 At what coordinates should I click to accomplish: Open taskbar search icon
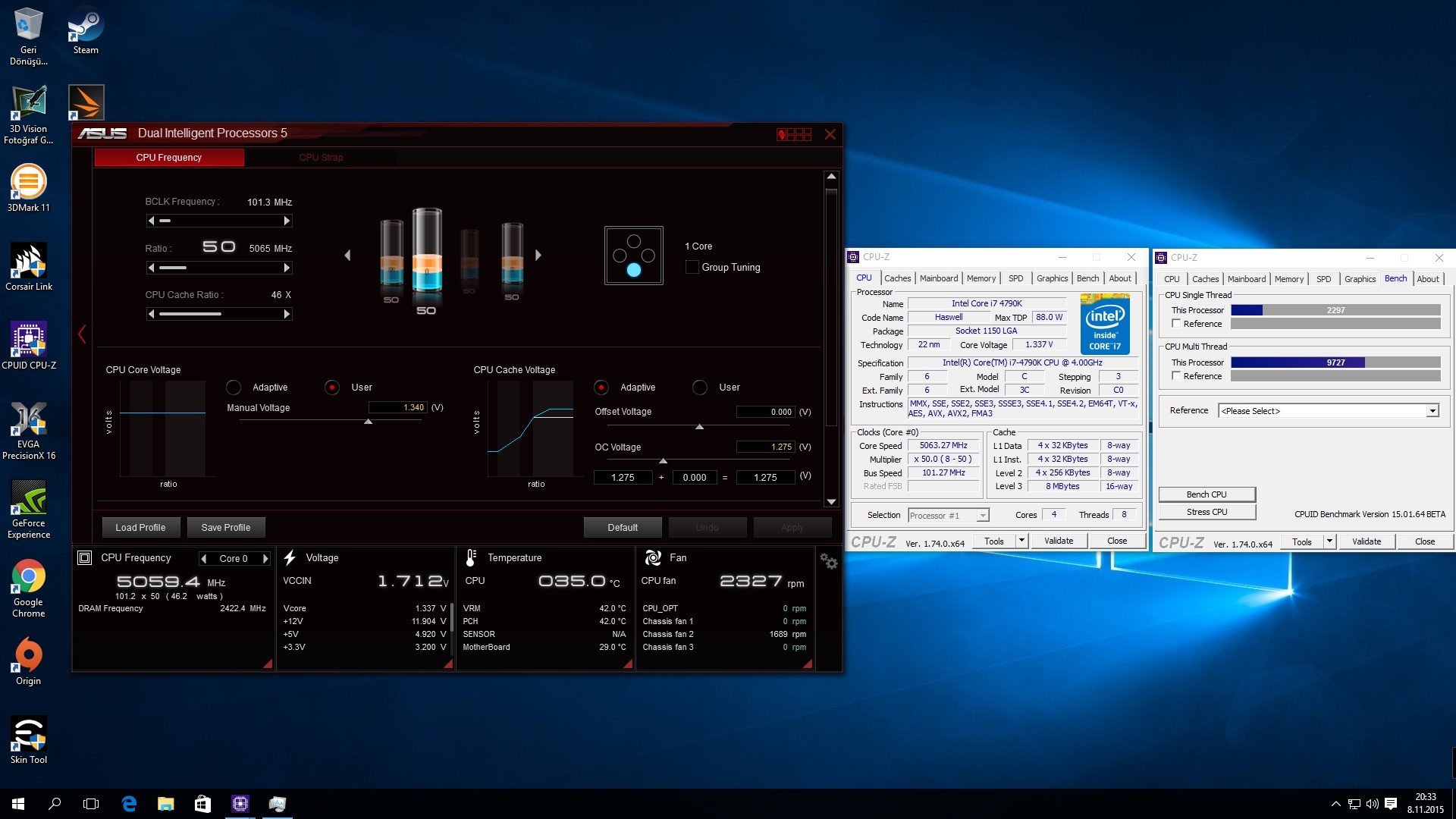pyautogui.click(x=55, y=804)
